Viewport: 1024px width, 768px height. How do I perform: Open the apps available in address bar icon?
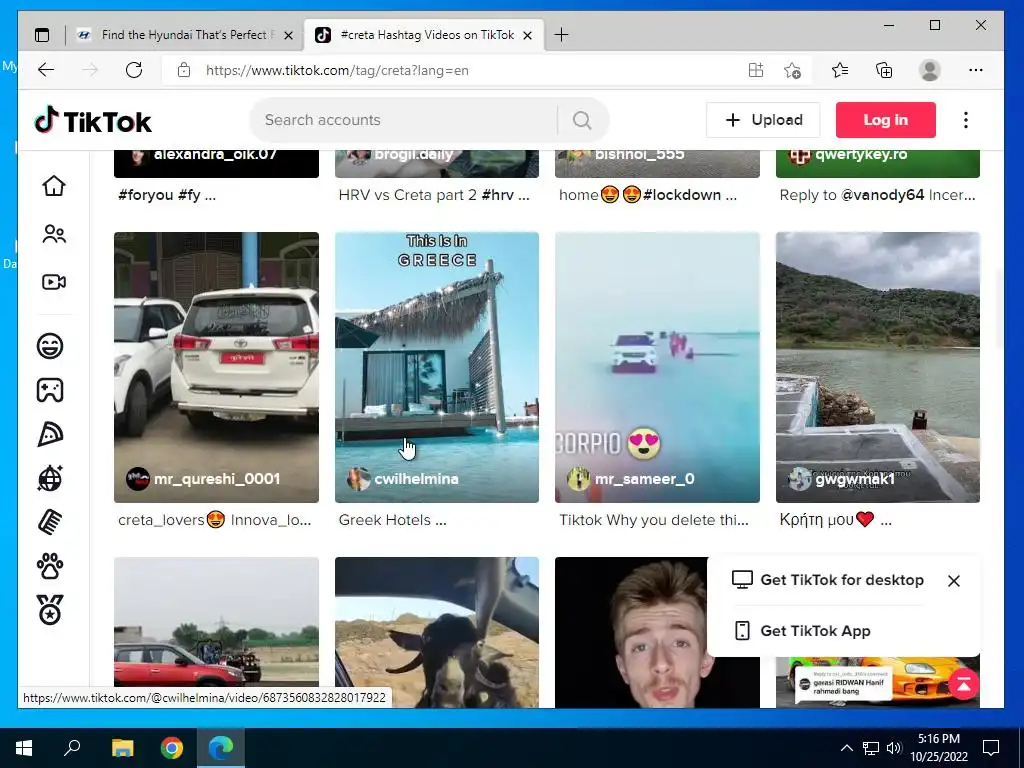tap(756, 70)
